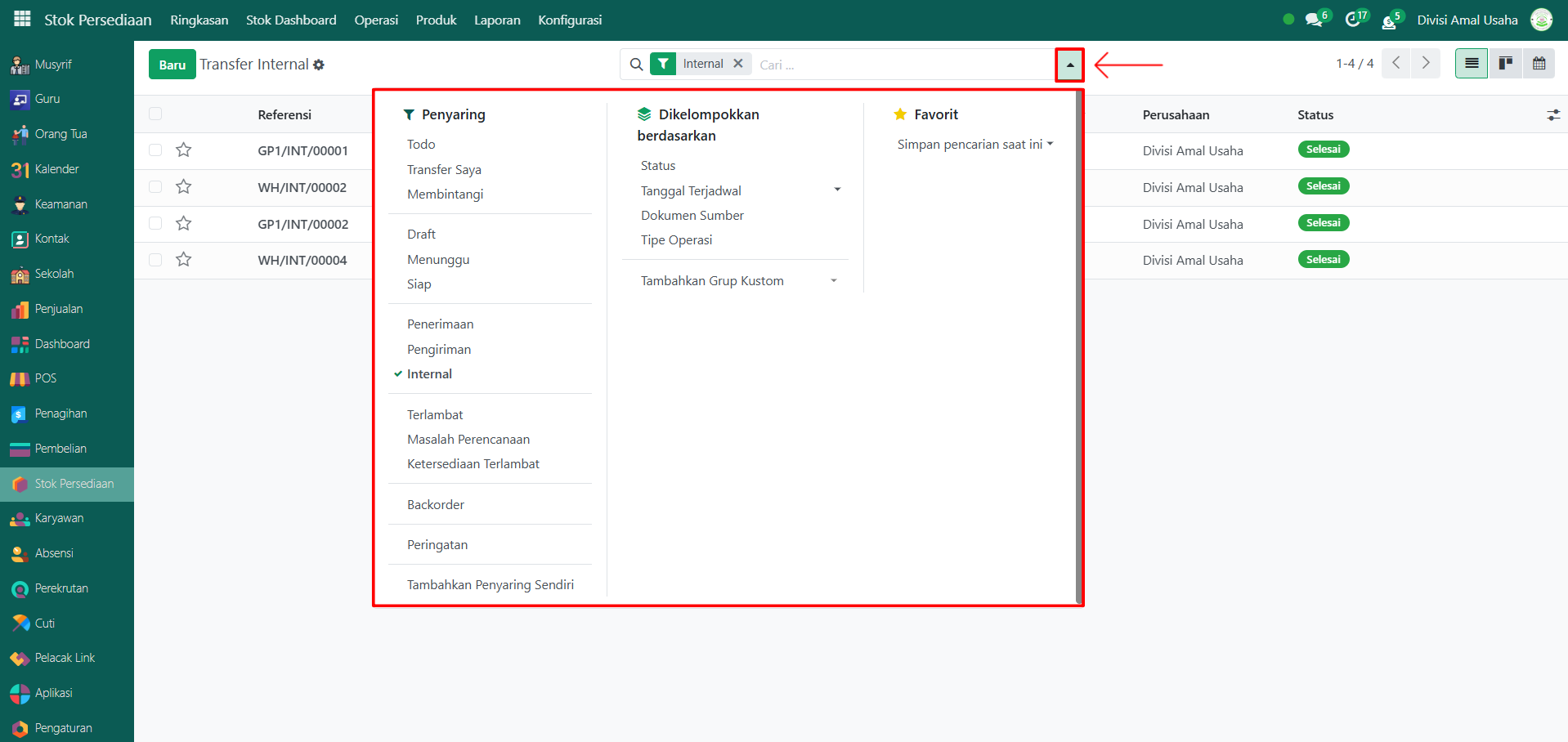The height and width of the screenshot is (742, 1568).
Task: Open the apps grid menu icon
Action: [22, 19]
